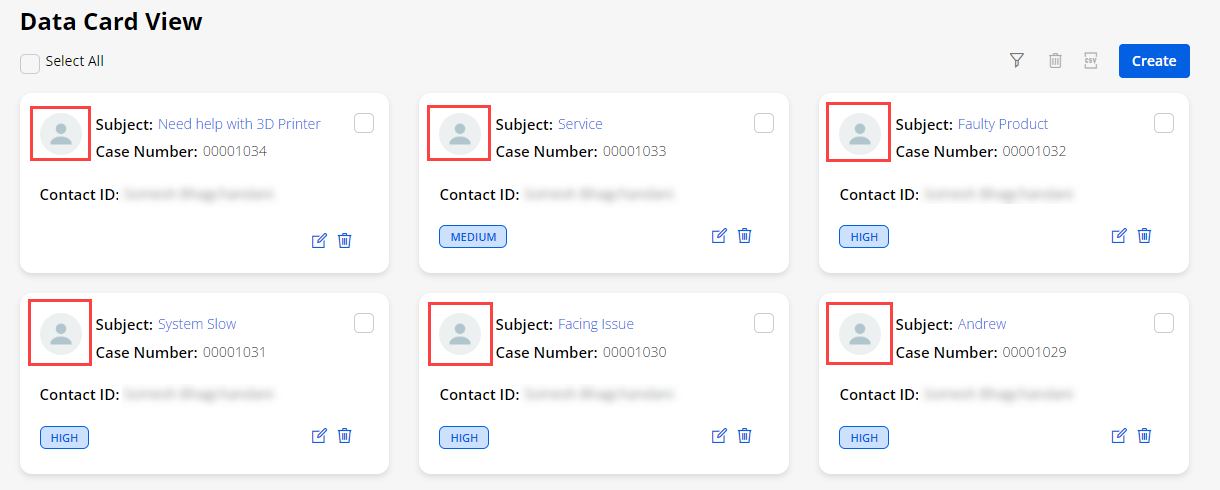Tick the Facing Issue card checkbox

point(764,323)
